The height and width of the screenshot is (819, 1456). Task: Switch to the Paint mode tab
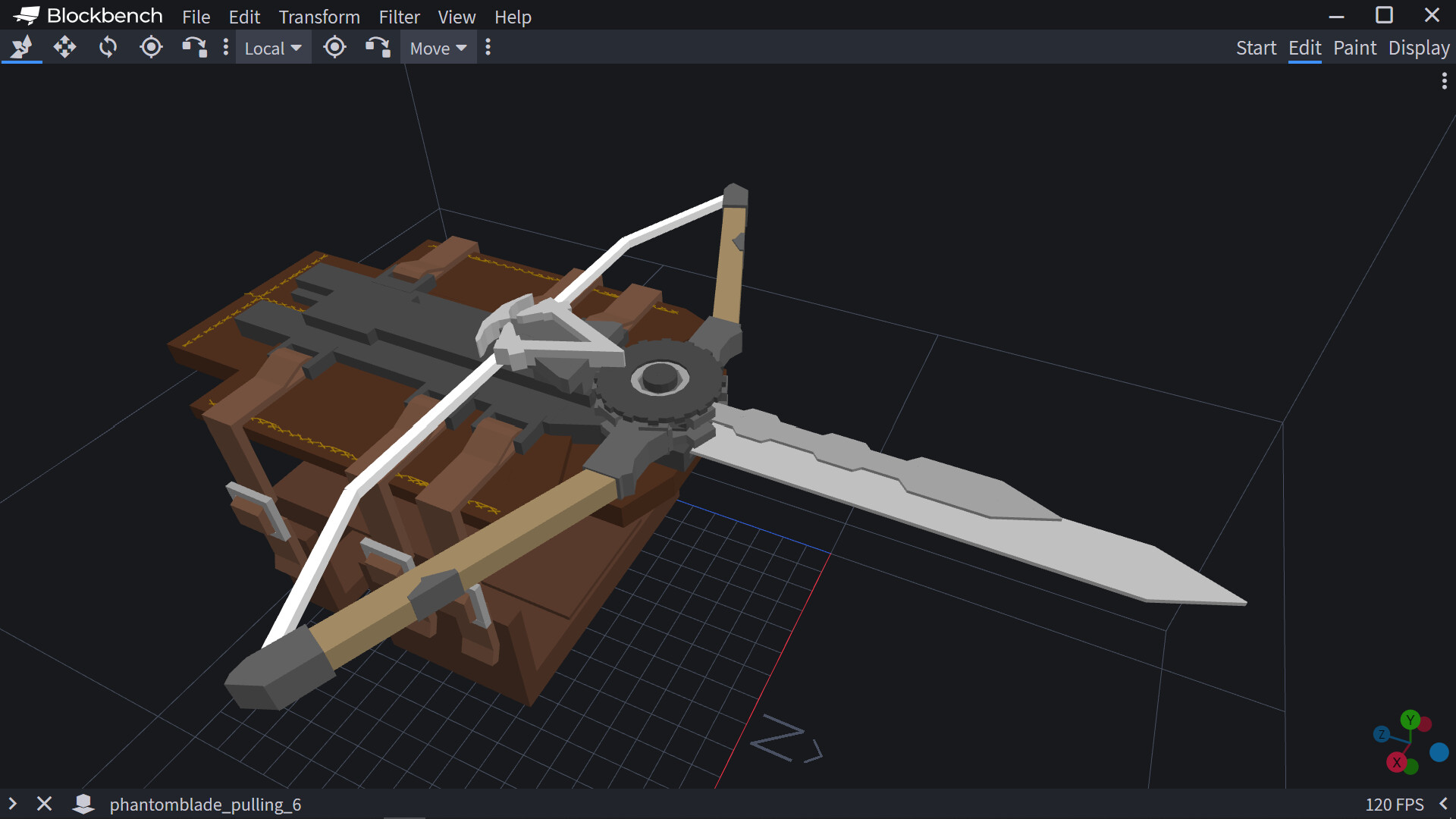pyautogui.click(x=1354, y=48)
